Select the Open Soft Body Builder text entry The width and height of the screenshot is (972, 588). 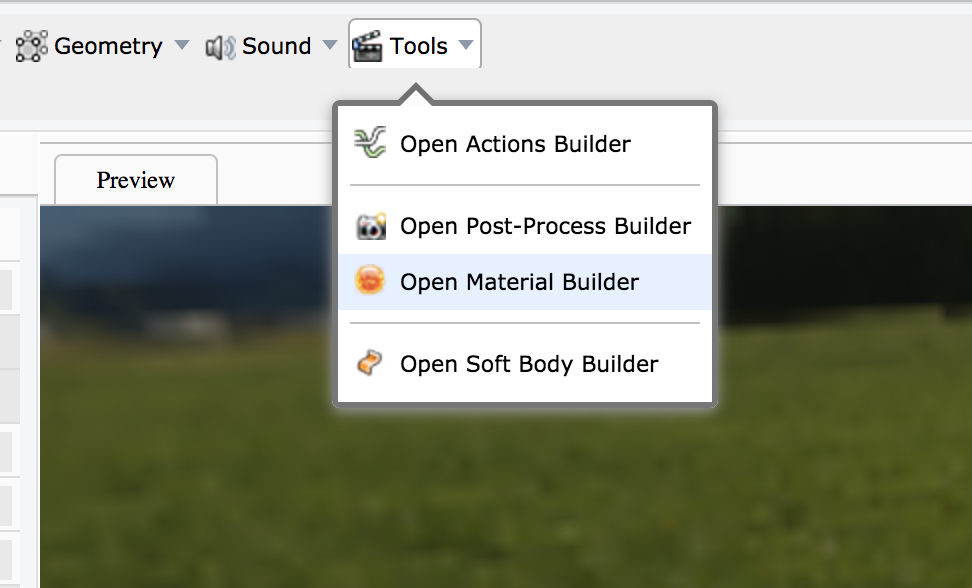(x=529, y=364)
